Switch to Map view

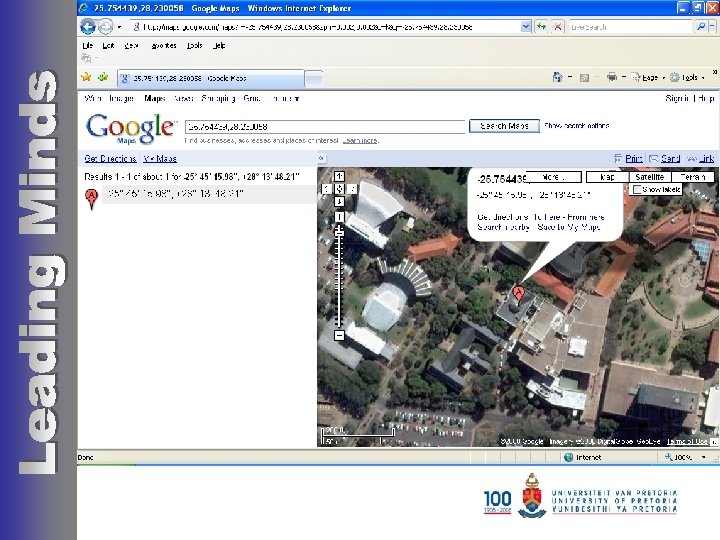[607, 177]
